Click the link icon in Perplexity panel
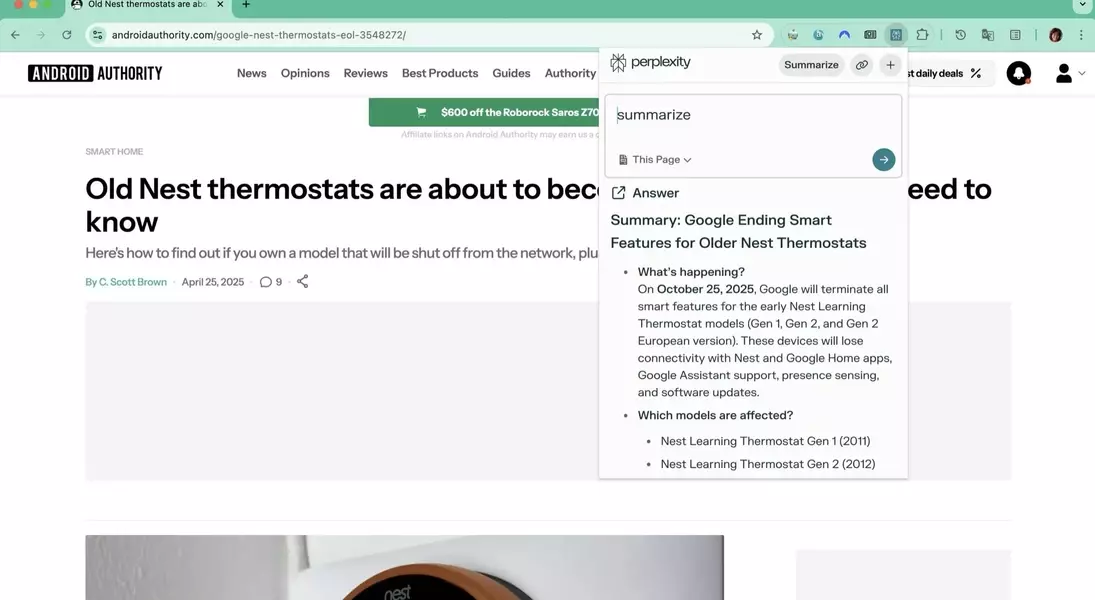This screenshot has height=600, width=1095. click(862, 65)
